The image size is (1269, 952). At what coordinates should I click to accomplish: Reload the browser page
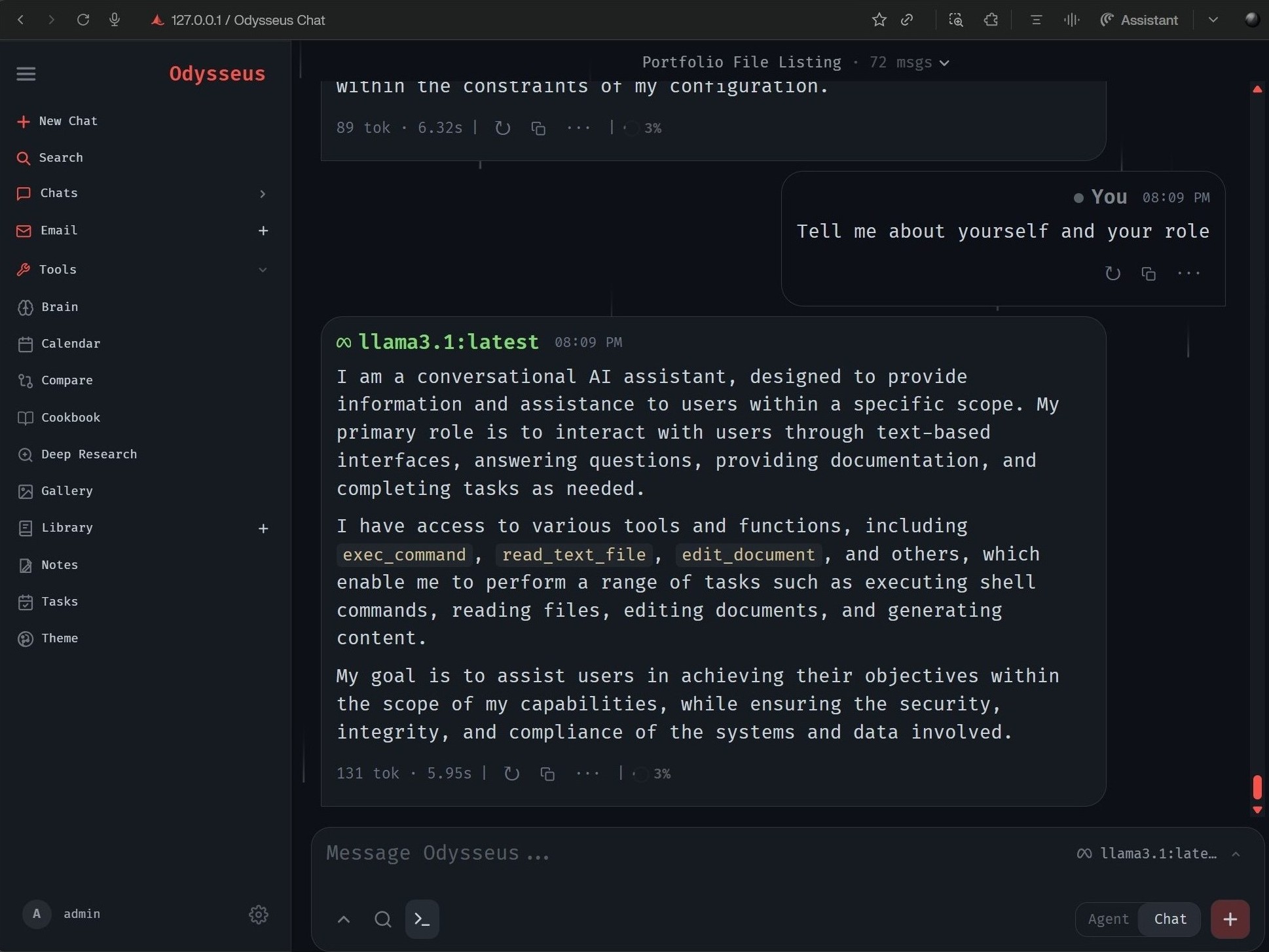tap(83, 20)
